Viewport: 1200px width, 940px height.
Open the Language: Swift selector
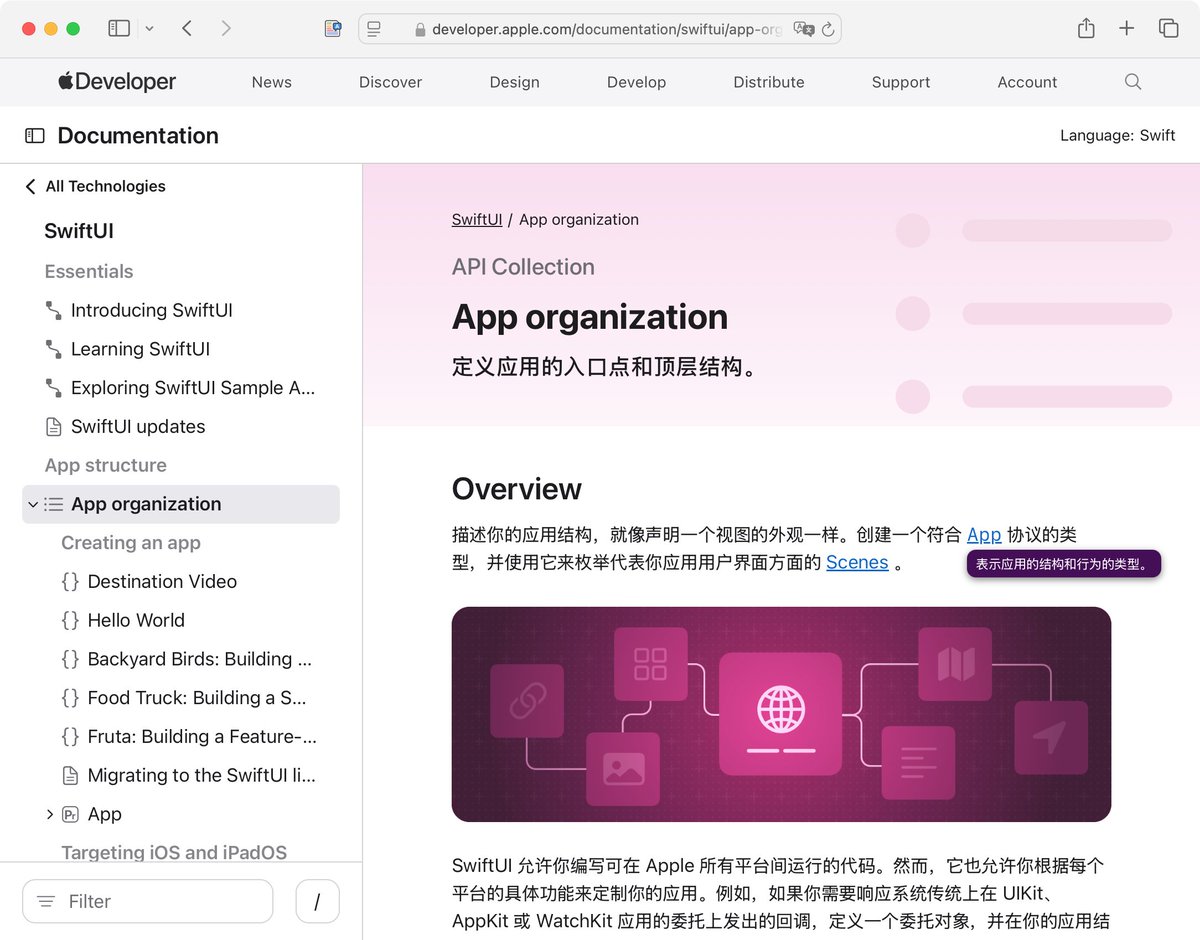1118,135
